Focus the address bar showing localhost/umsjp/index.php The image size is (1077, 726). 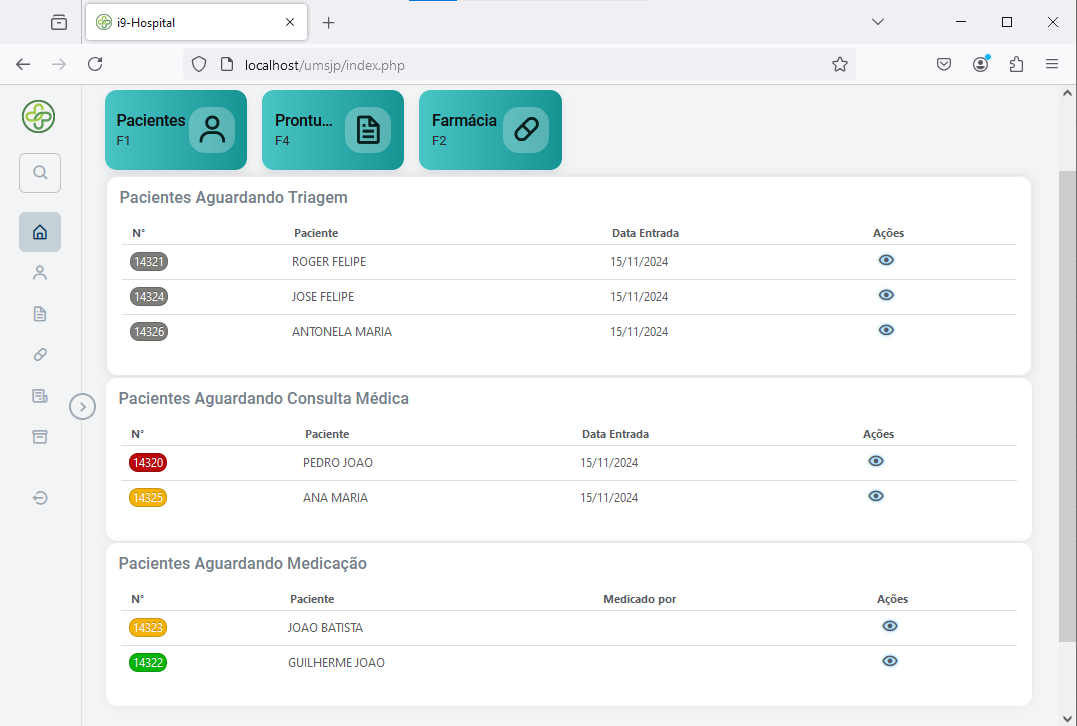point(519,65)
